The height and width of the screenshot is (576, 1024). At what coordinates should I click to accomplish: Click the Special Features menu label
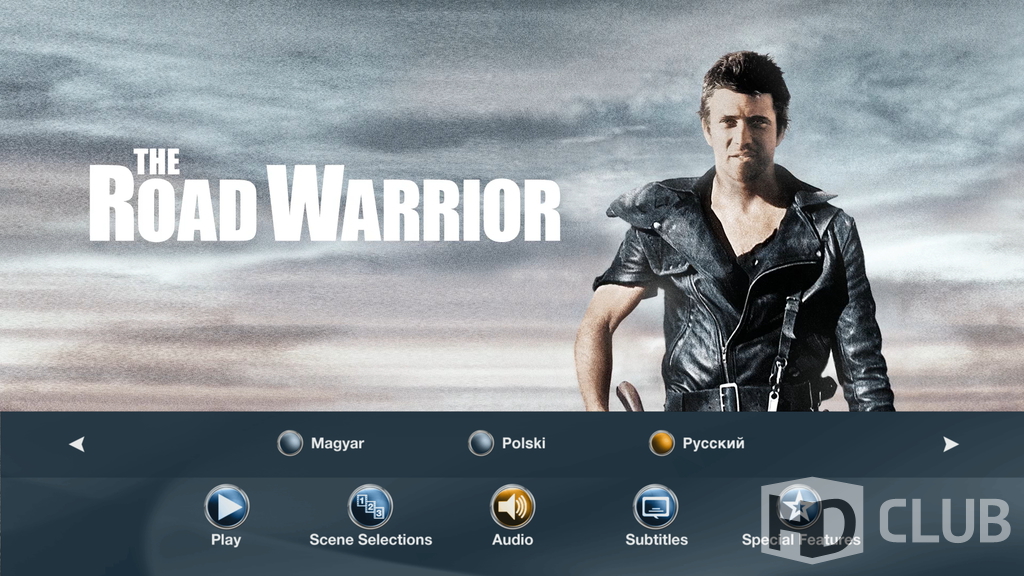click(x=801, y=540)
